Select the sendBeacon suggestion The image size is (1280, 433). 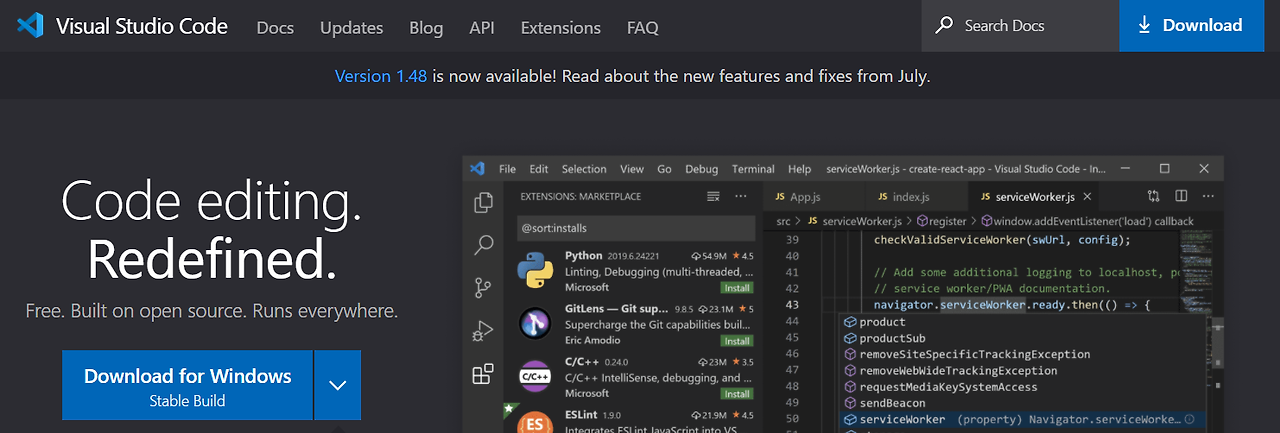tap(1022, 403)
